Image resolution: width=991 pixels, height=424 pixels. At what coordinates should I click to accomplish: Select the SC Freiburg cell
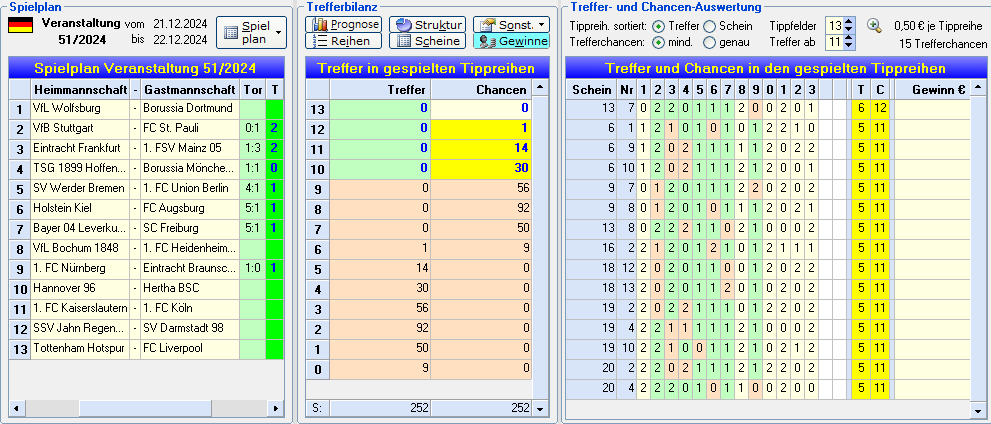[190, 228]
